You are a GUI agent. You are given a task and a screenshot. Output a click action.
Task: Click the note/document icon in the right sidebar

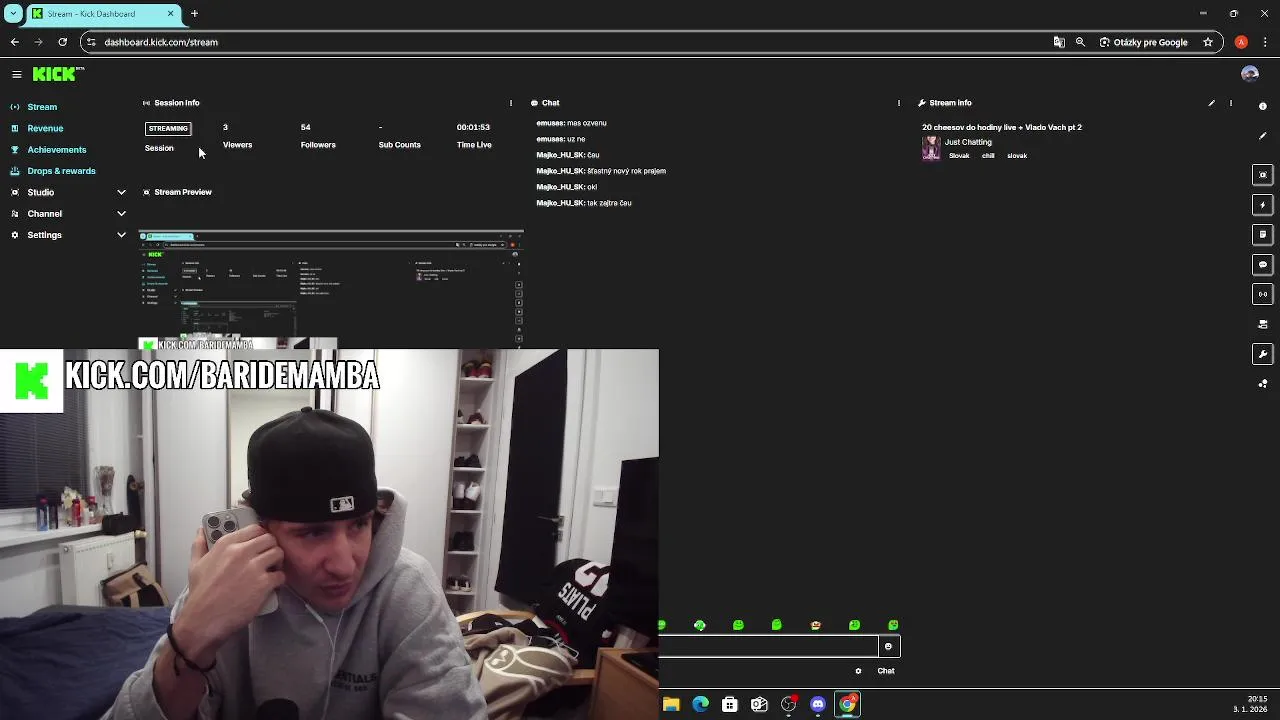1263,235
